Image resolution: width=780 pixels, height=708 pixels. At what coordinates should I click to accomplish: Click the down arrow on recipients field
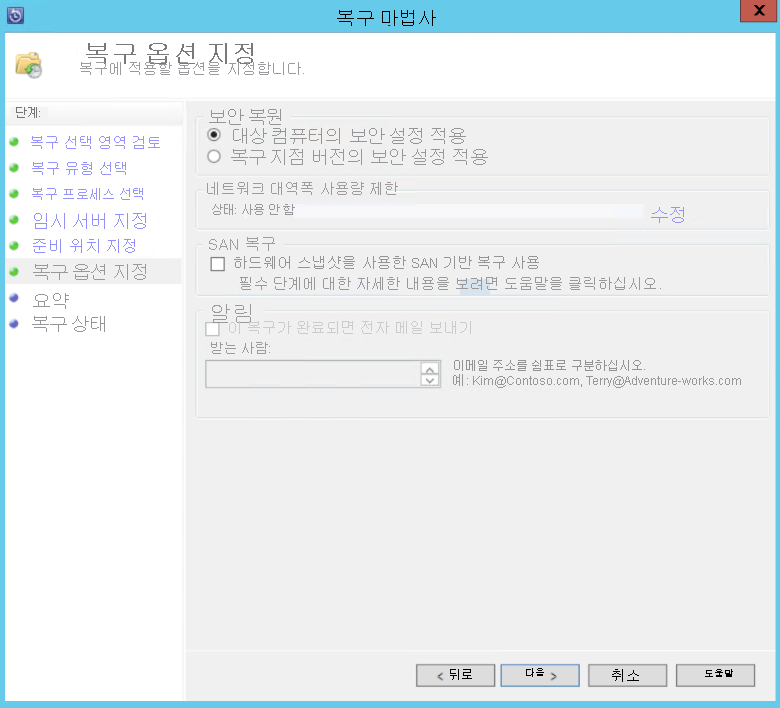click(430, 380)
